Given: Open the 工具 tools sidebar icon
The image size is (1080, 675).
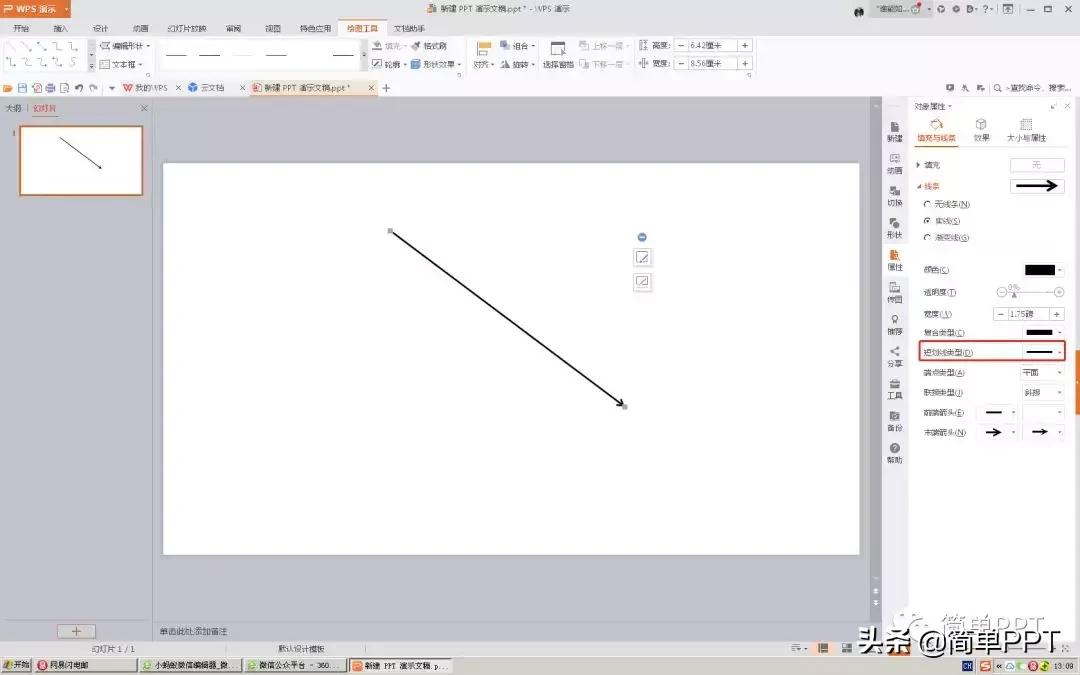Looking at the screenshot, I should (x=894, y=388).
